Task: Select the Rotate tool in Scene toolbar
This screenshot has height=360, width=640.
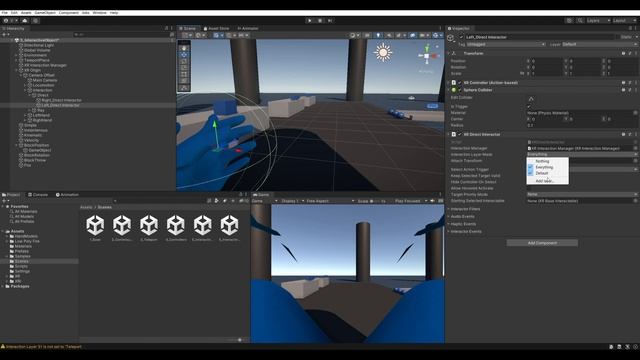Action: (x=184, y=61)
